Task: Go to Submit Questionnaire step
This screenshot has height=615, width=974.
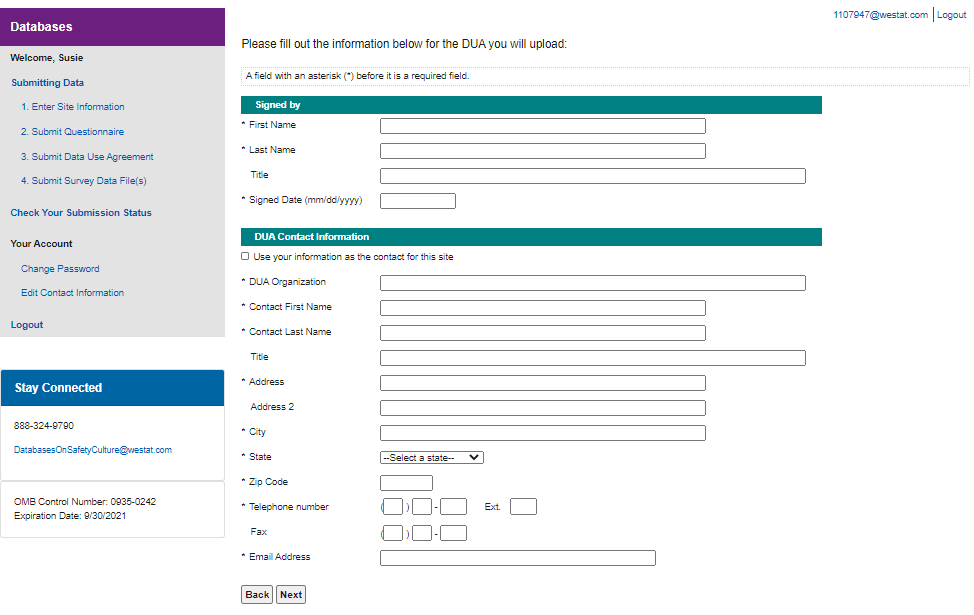Action: pyautogui.click(x=72, y=132)
